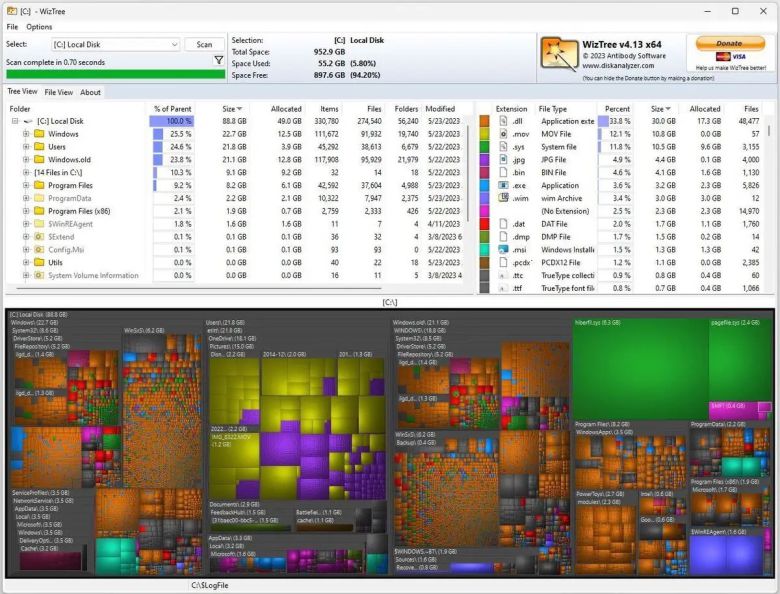Viewport: 780px width, 594px height.
Task: Expand the Users folder in tree
Action: [x=26, y=147]
